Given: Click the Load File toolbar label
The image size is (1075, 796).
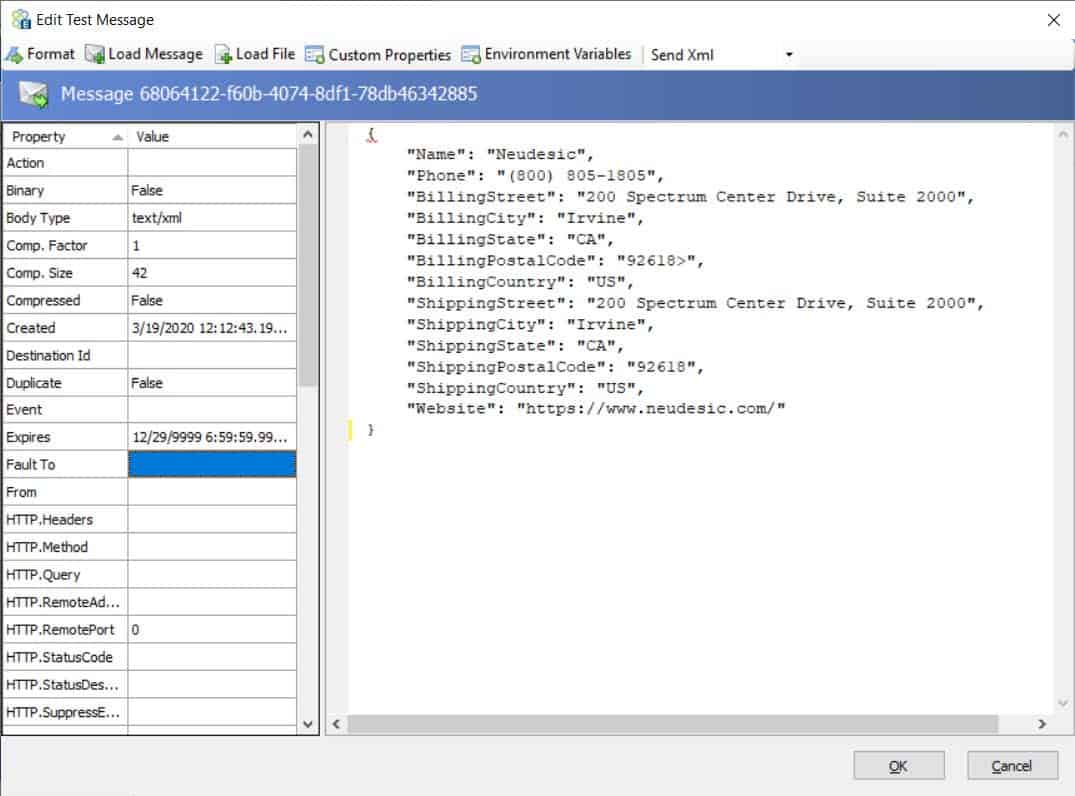Looking at the screenshot, I should click(x=265, y=54).
